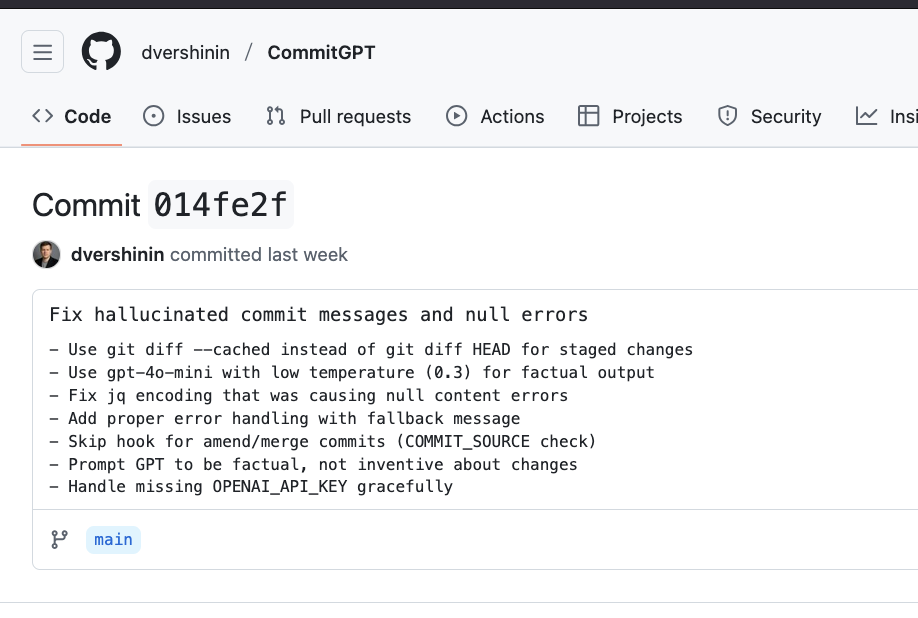Click the 'Handle missing OPENAI_API_KEY gracefully' line
The image size is (918, 618).
pos(260,487)
